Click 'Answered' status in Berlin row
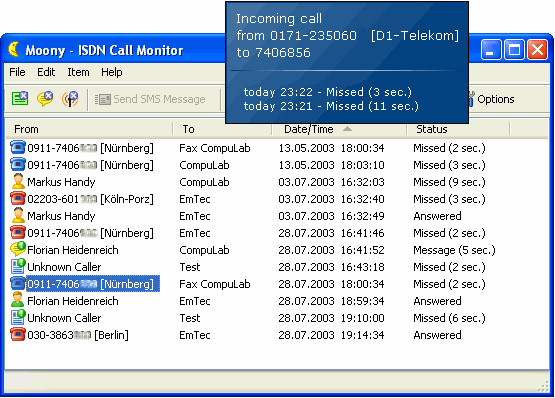The height and width of the screenshot is (398, 555). tap(437, 335)
